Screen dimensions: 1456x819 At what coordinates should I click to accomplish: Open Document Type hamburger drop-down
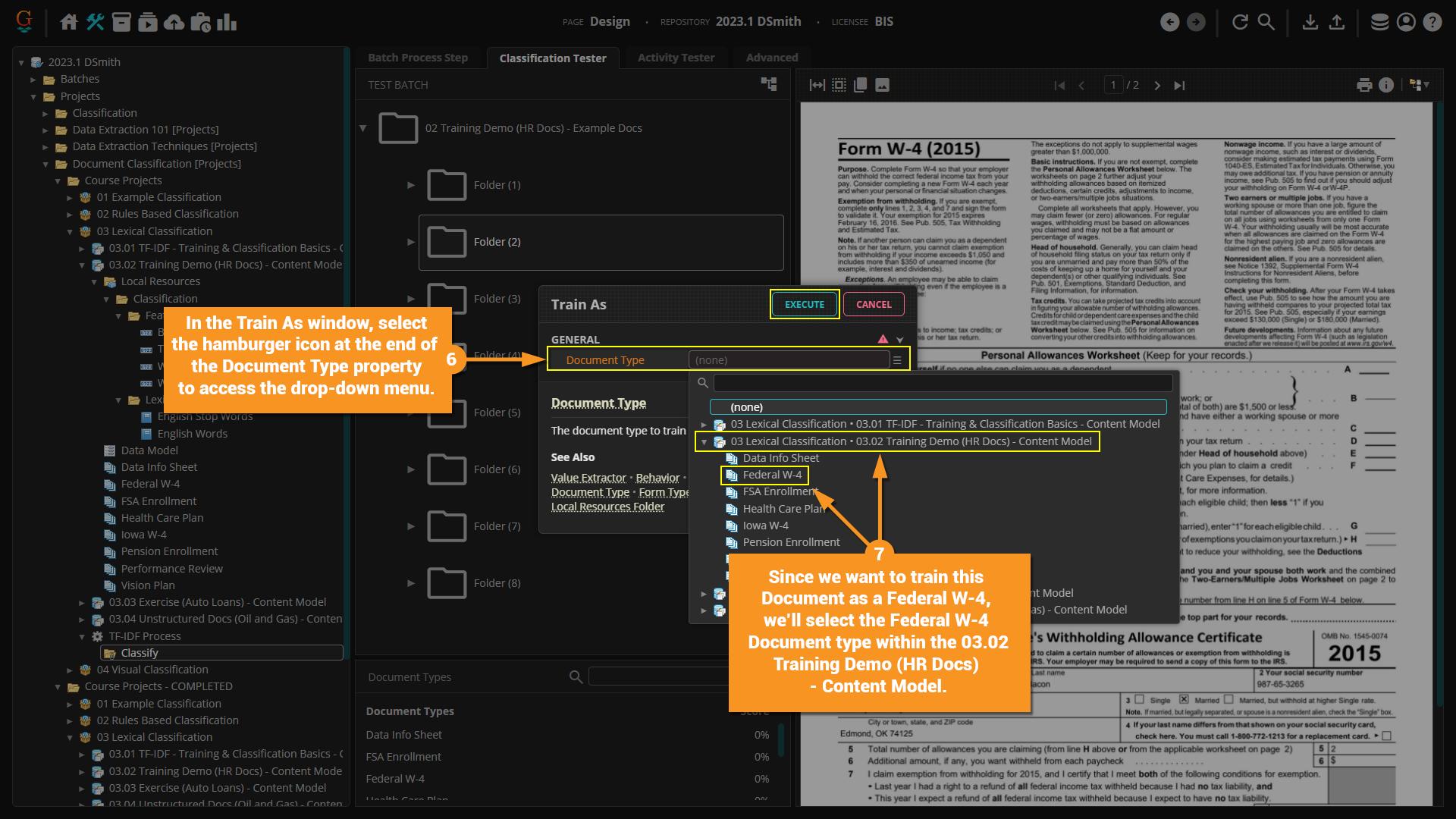click(x=897, y=360)
